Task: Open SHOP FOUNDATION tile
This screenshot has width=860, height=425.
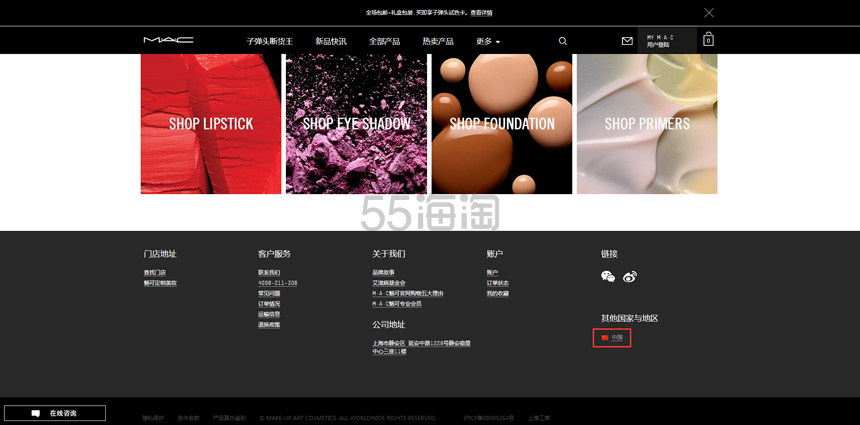Action: pyautogui.click(x=502, y=124)
